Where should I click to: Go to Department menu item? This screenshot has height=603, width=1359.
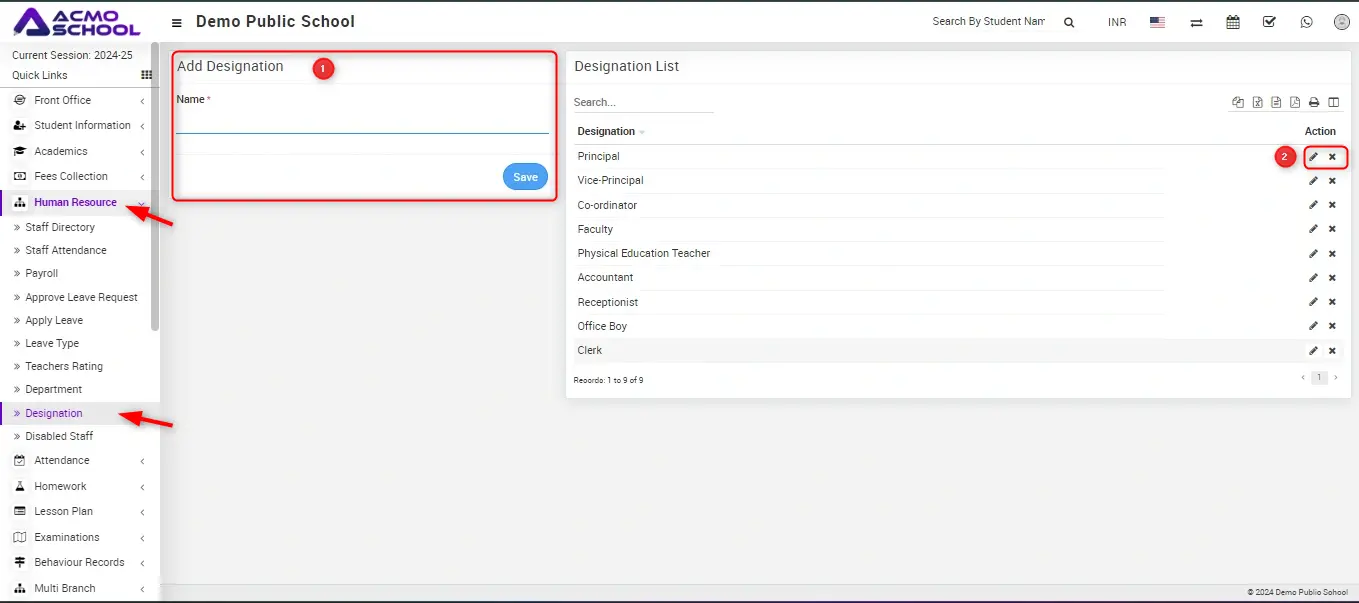[54, 389]
